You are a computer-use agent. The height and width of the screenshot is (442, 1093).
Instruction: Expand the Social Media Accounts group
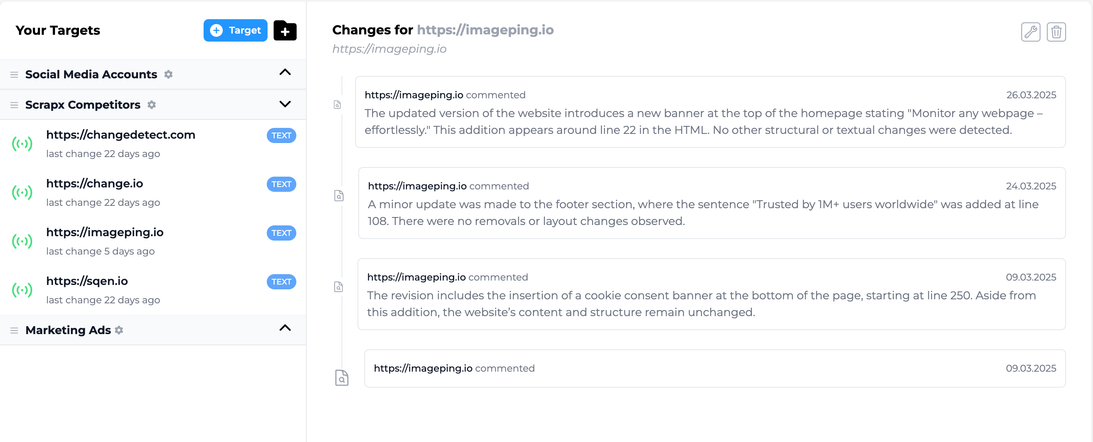284,73
